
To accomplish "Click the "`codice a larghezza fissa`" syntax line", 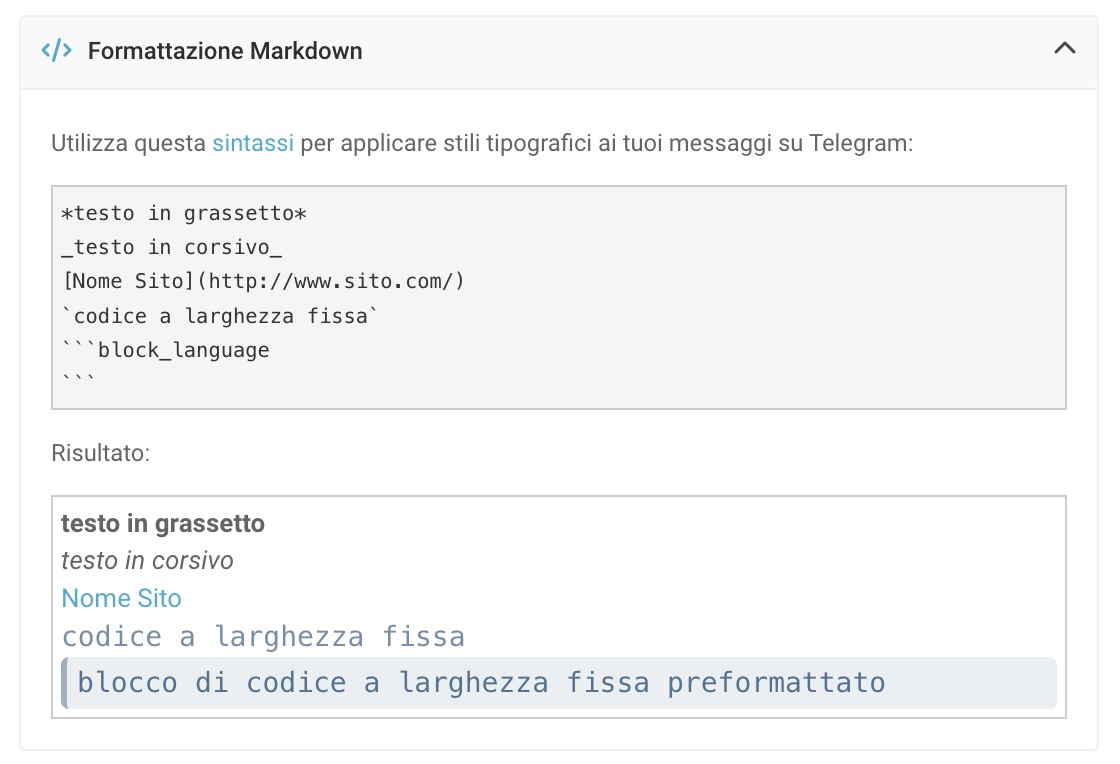I will click(x=220, y=316).
